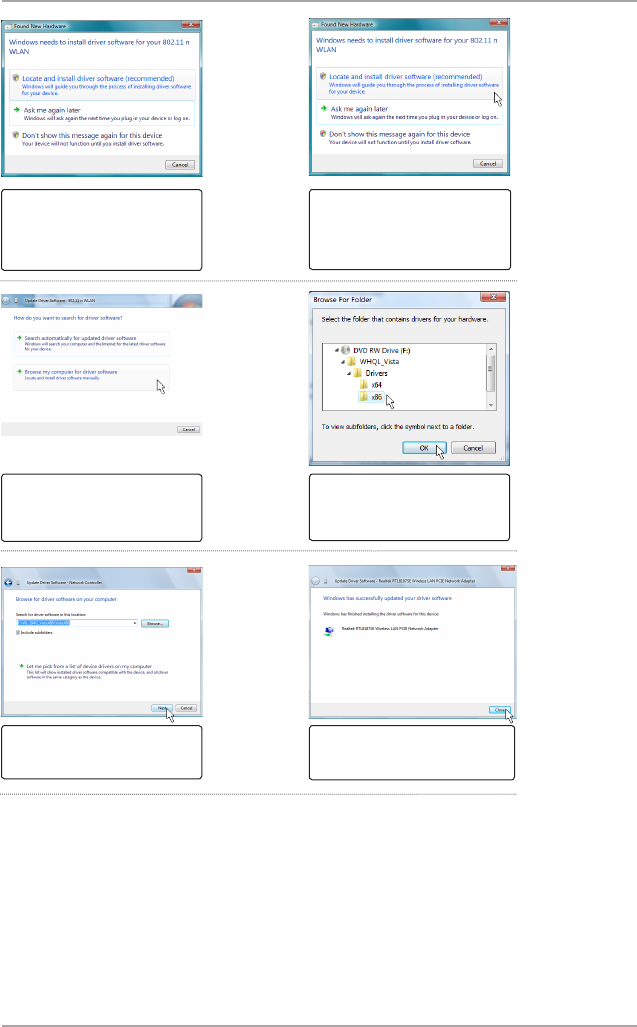The width and height of the screenshot is (637, 1027).
Task: Click the DVD drive disc icon
Action: (x=345, y=350)
